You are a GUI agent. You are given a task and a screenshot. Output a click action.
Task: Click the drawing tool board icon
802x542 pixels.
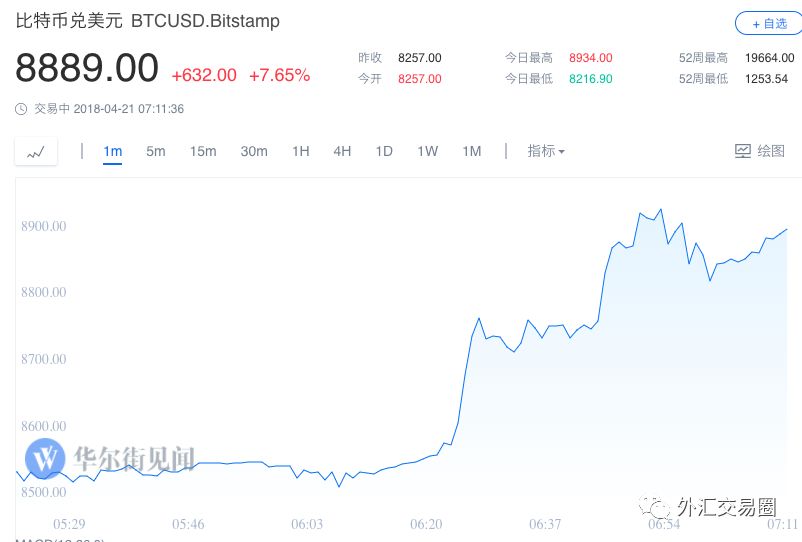click(x=743, y=151)
